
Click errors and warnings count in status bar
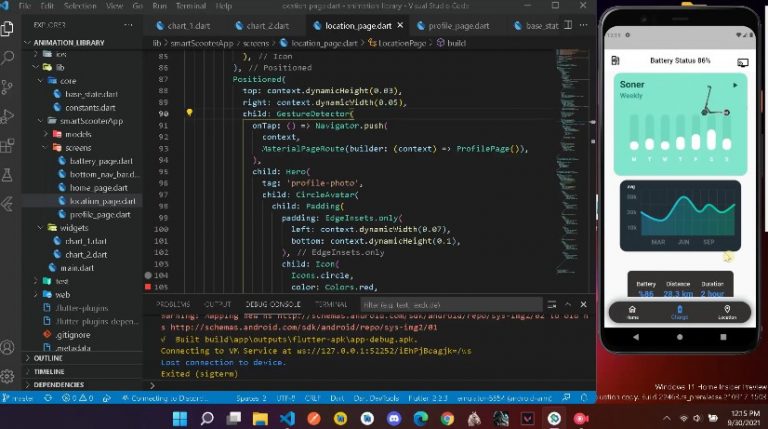click(x=77, y=398)
